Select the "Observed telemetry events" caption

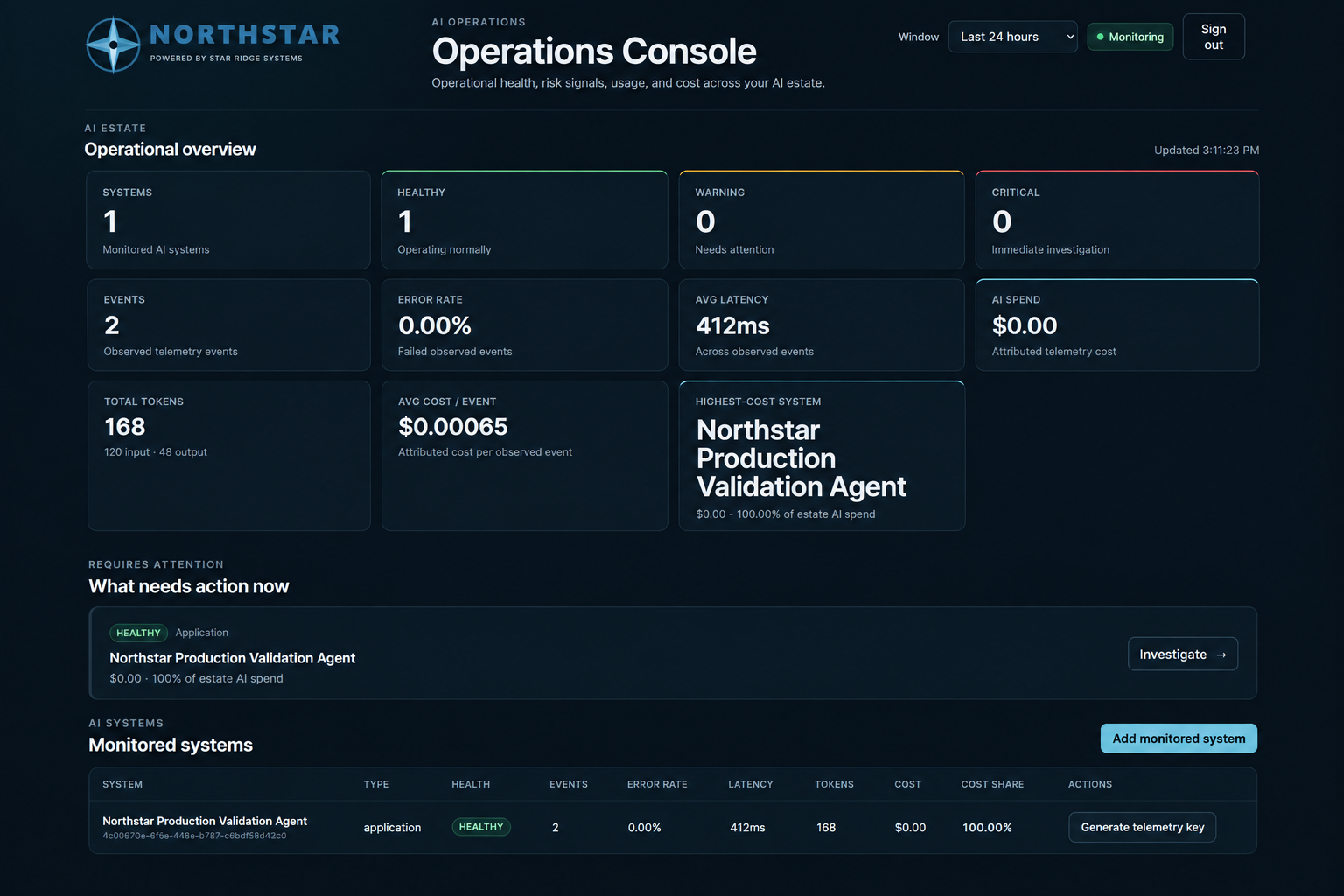pos(171,352)
